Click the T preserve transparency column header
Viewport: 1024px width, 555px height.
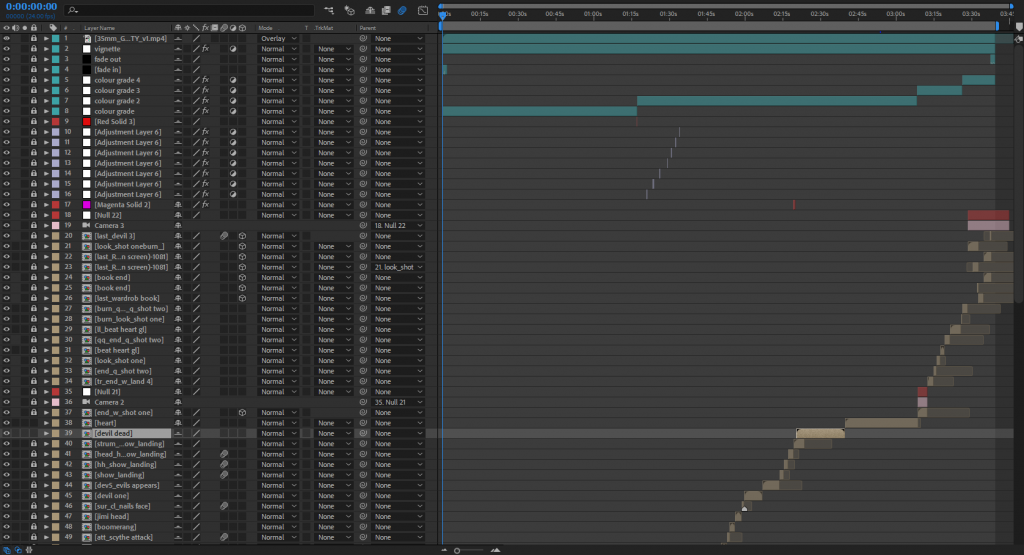(306, 28)
